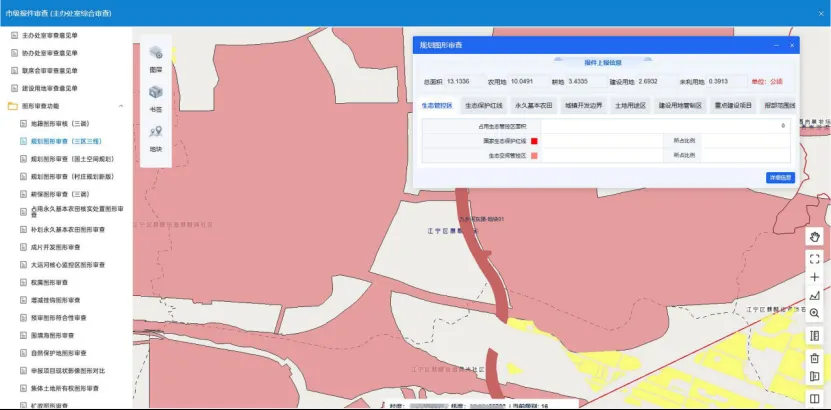Open 预审图形符合性审查 item
Viewport: 831px width, 410px height.
tap(58, 318)
